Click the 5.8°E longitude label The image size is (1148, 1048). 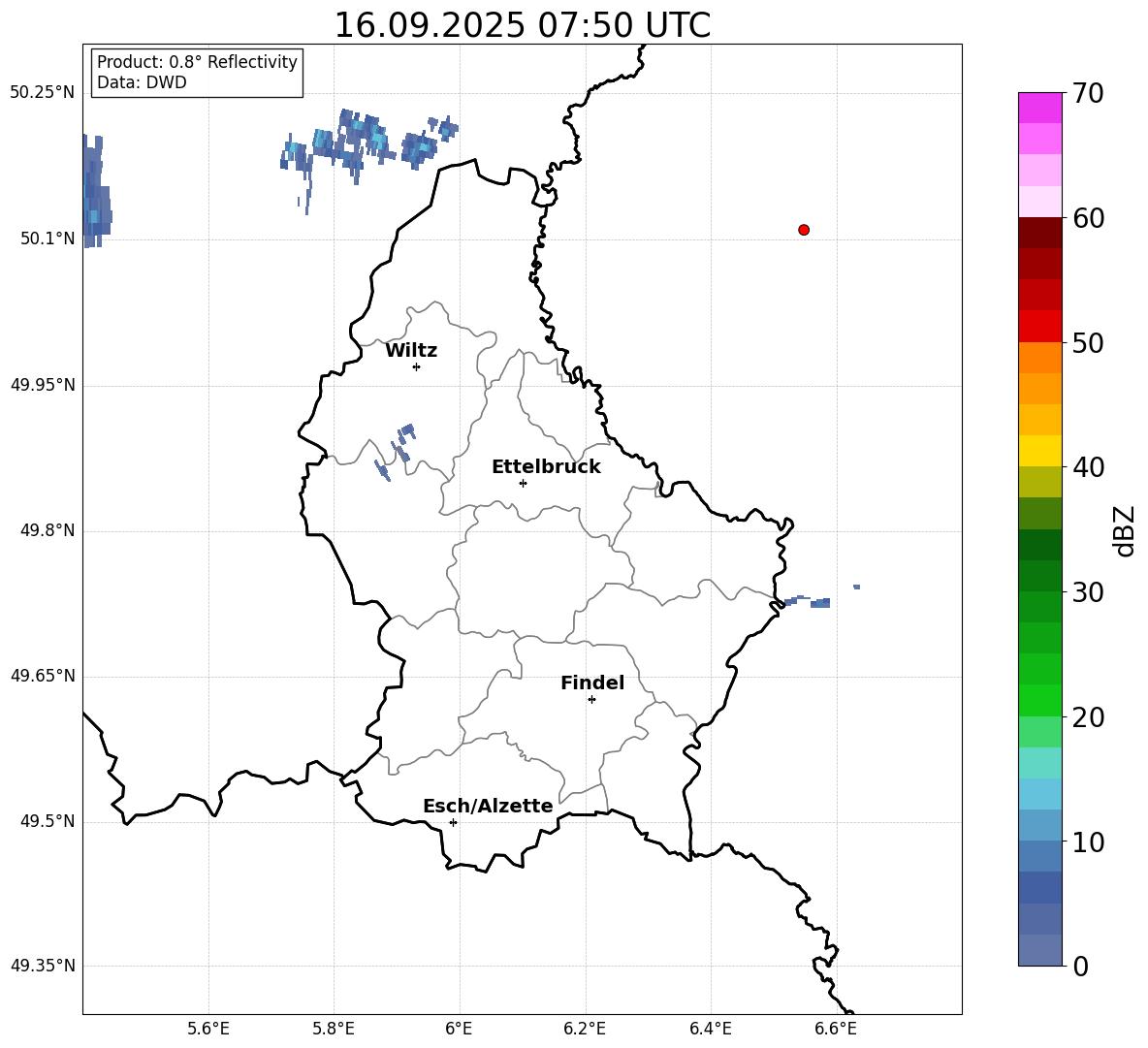coord(334,1029)
